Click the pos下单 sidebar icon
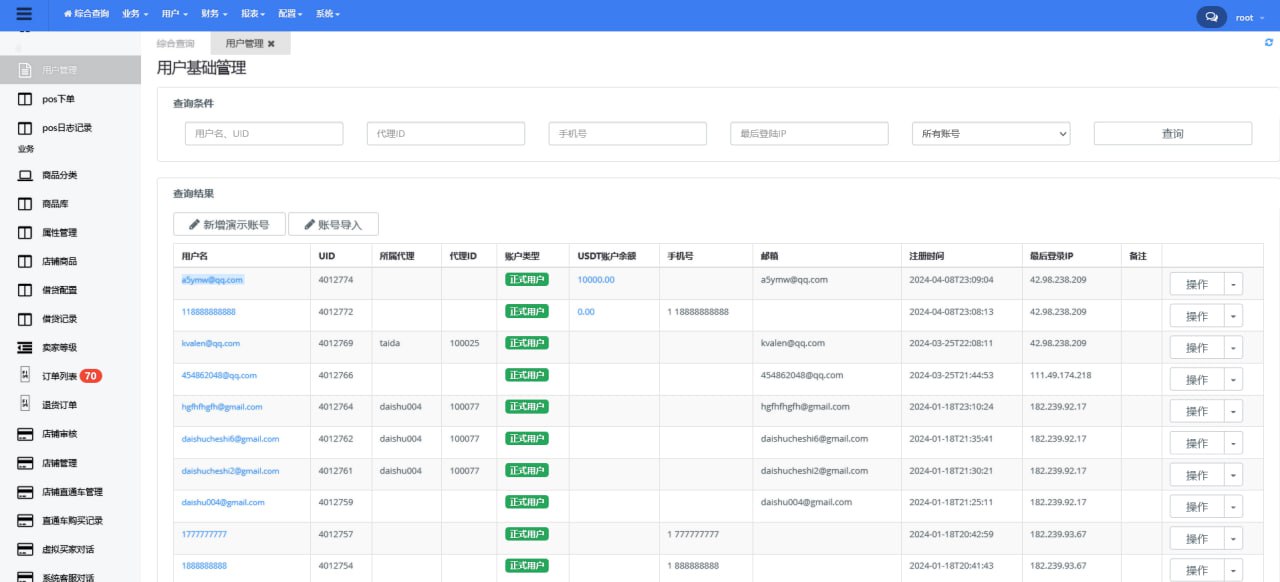This screenshot has height=582, width=1280. [25, 99]
